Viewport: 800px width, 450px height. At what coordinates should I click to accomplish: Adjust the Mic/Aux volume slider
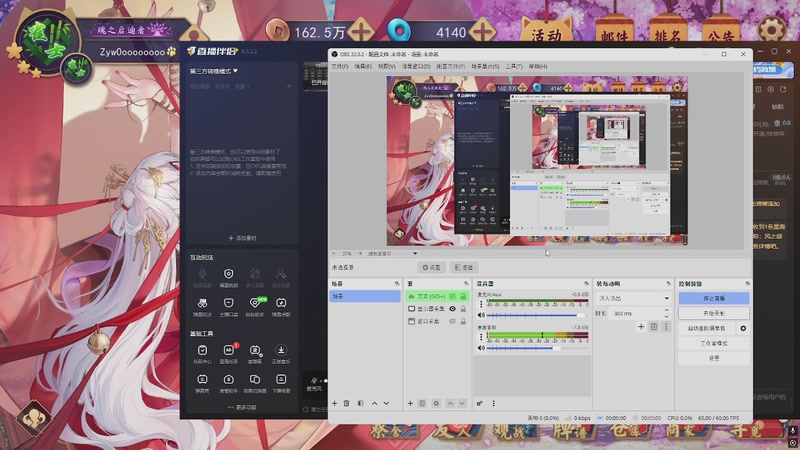pyautogui.click(x=538, y=315)
